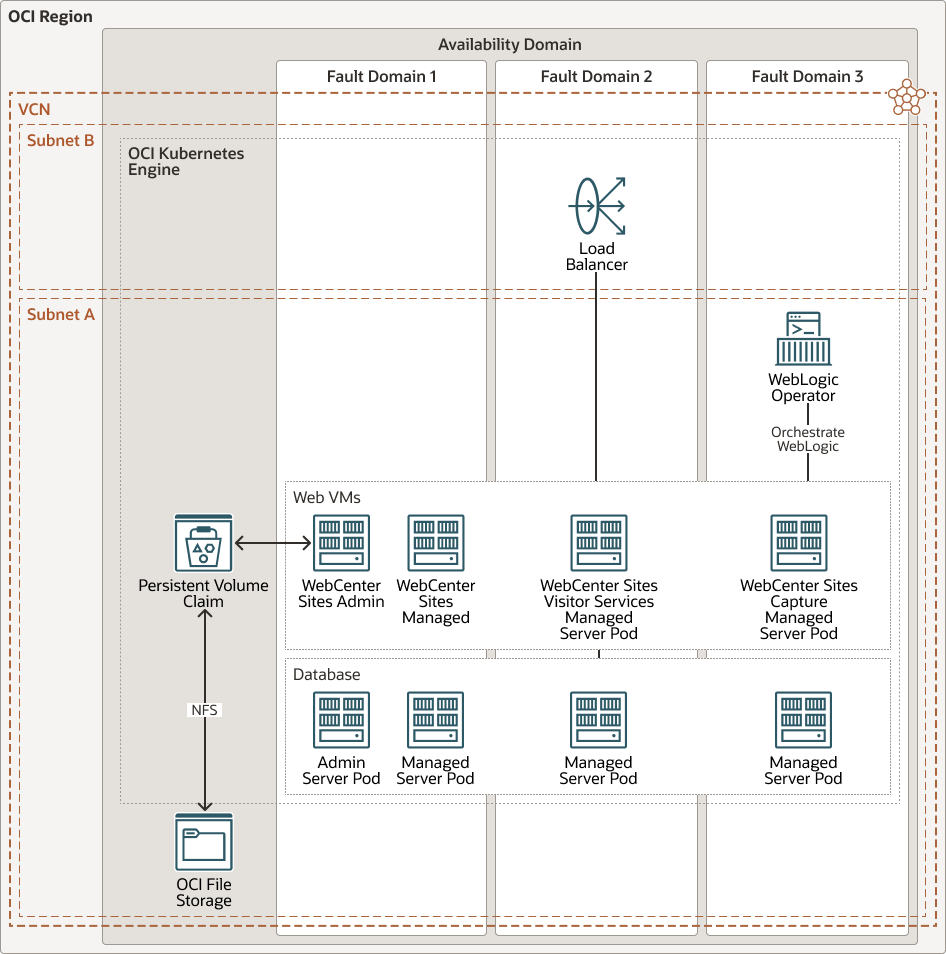
Task: Click the VCN network icon at corner
Action: click(x=906, y=97)
